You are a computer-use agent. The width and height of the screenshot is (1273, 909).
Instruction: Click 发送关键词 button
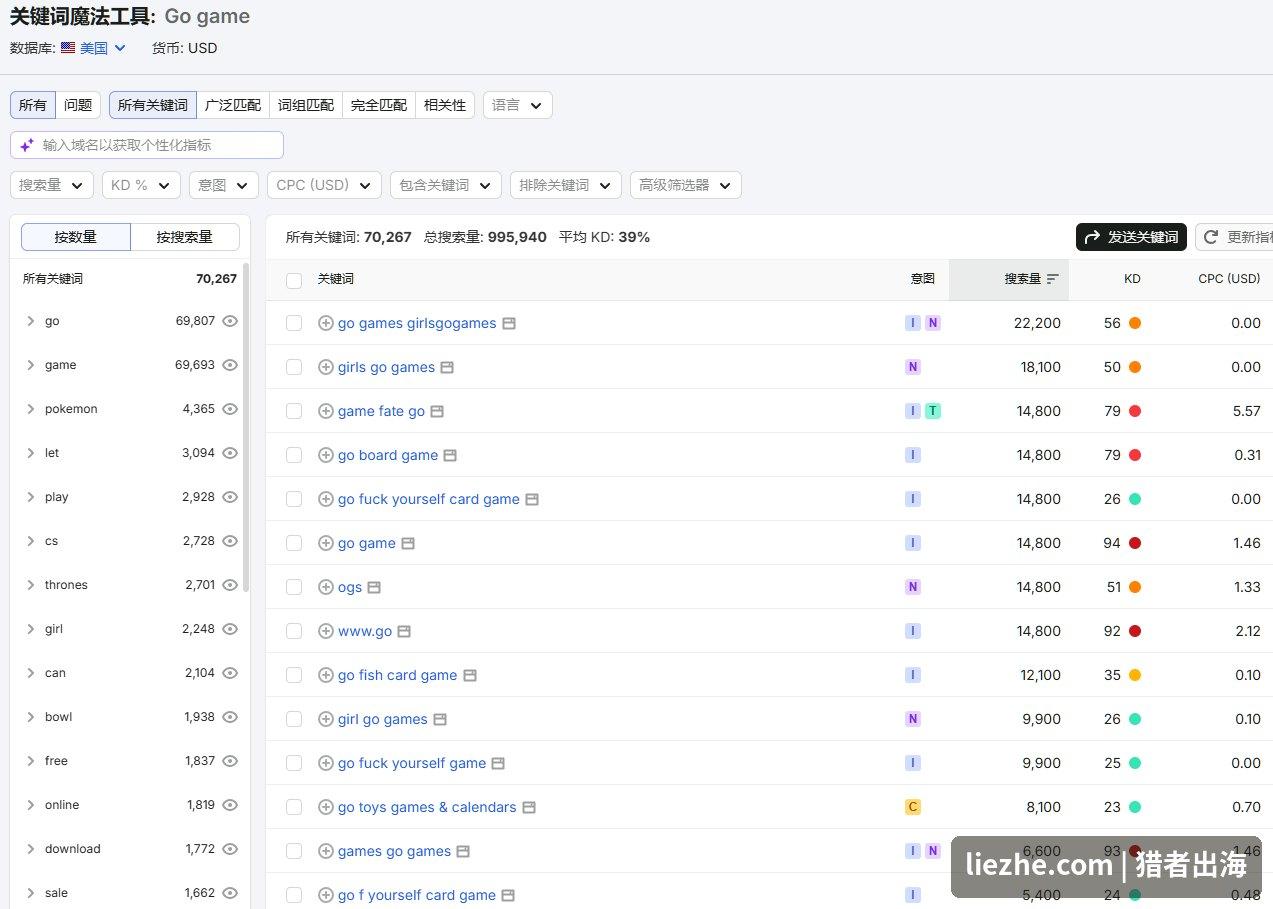click(x=1131, y=237)
